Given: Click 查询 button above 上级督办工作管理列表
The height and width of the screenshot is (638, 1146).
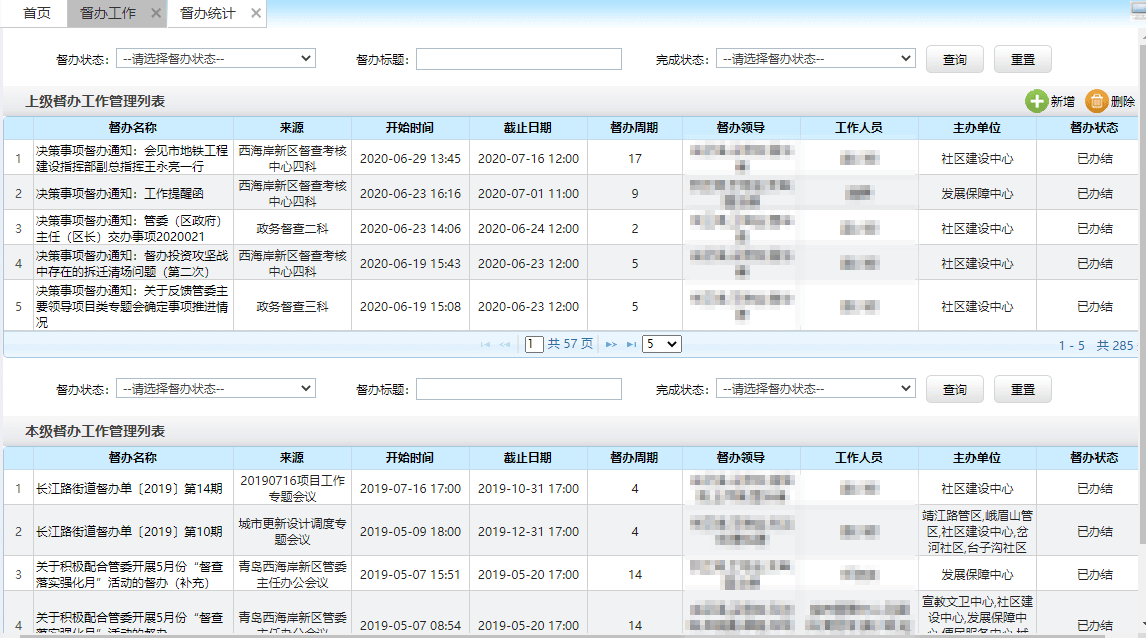Looking at the screenshot, I should pos(954,59).
